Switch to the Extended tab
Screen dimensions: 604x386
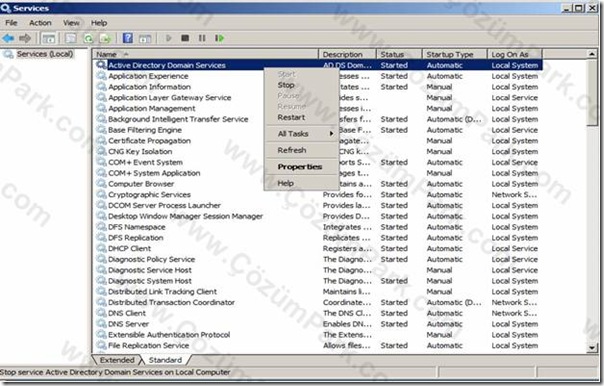pyautogui.click(x=117, y=360)
